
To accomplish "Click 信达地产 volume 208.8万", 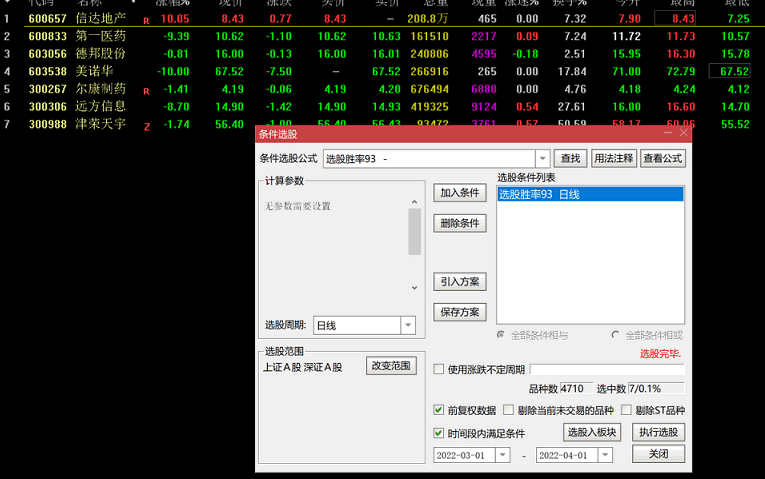I will [427, 19].
